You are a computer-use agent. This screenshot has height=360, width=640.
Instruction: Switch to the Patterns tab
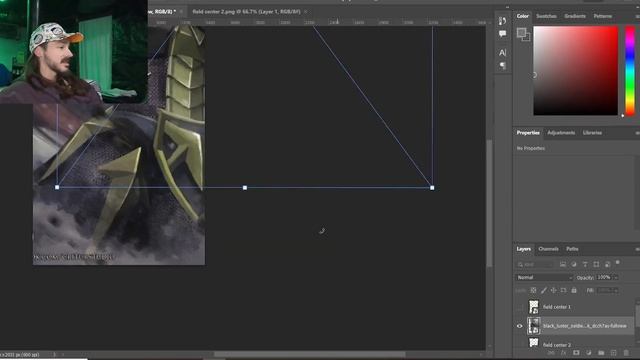pyautogui.click(x=602, y=16)
